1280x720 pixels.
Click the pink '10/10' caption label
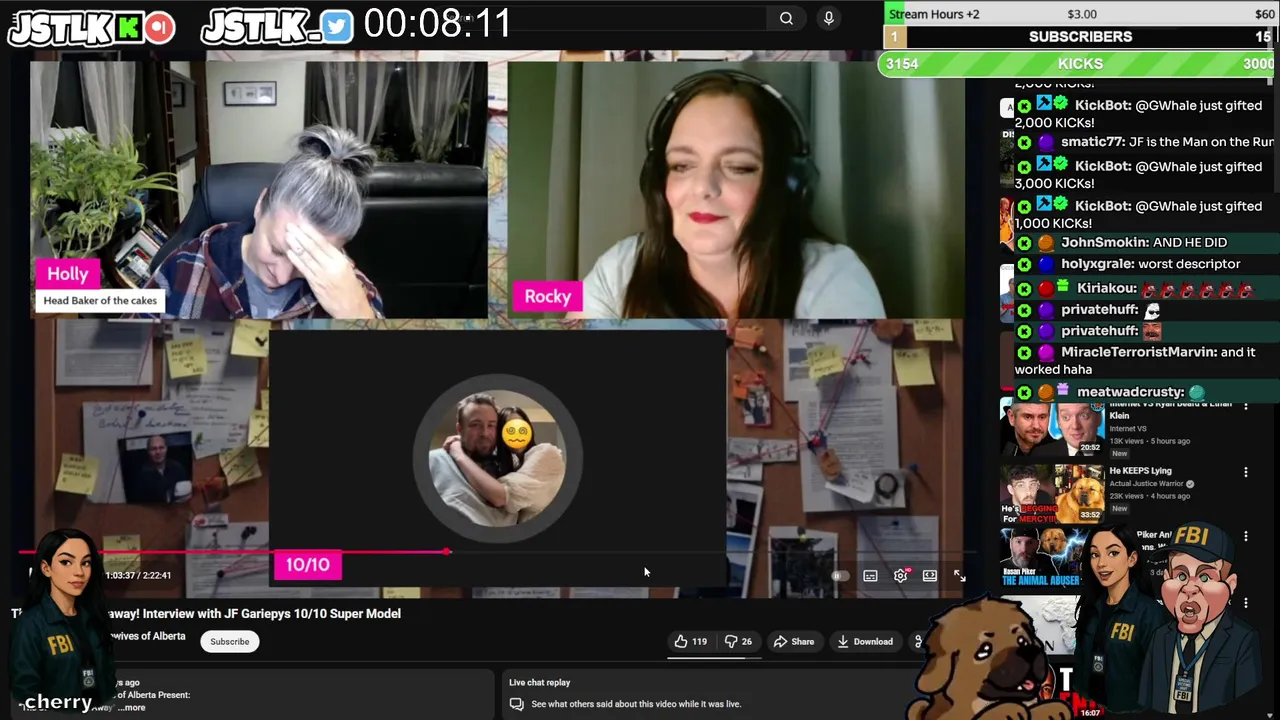308,565
